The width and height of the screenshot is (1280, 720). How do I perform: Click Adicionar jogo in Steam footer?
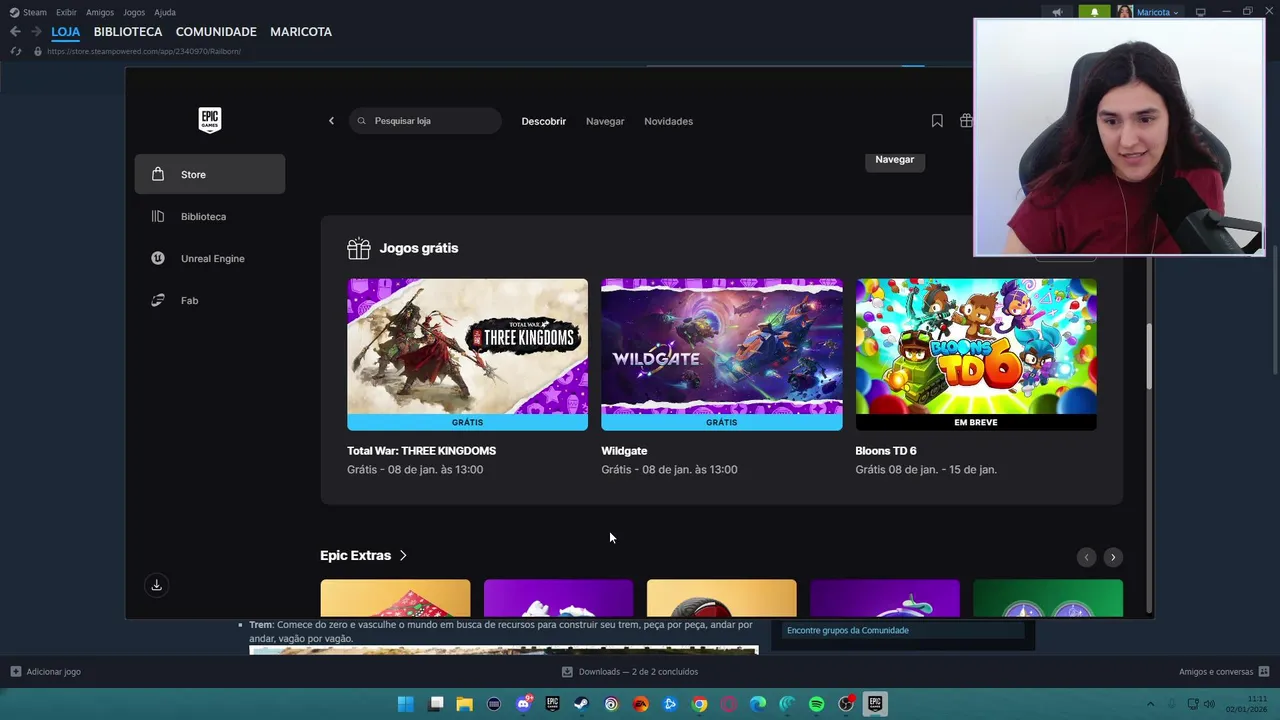(x=45, y=672)
